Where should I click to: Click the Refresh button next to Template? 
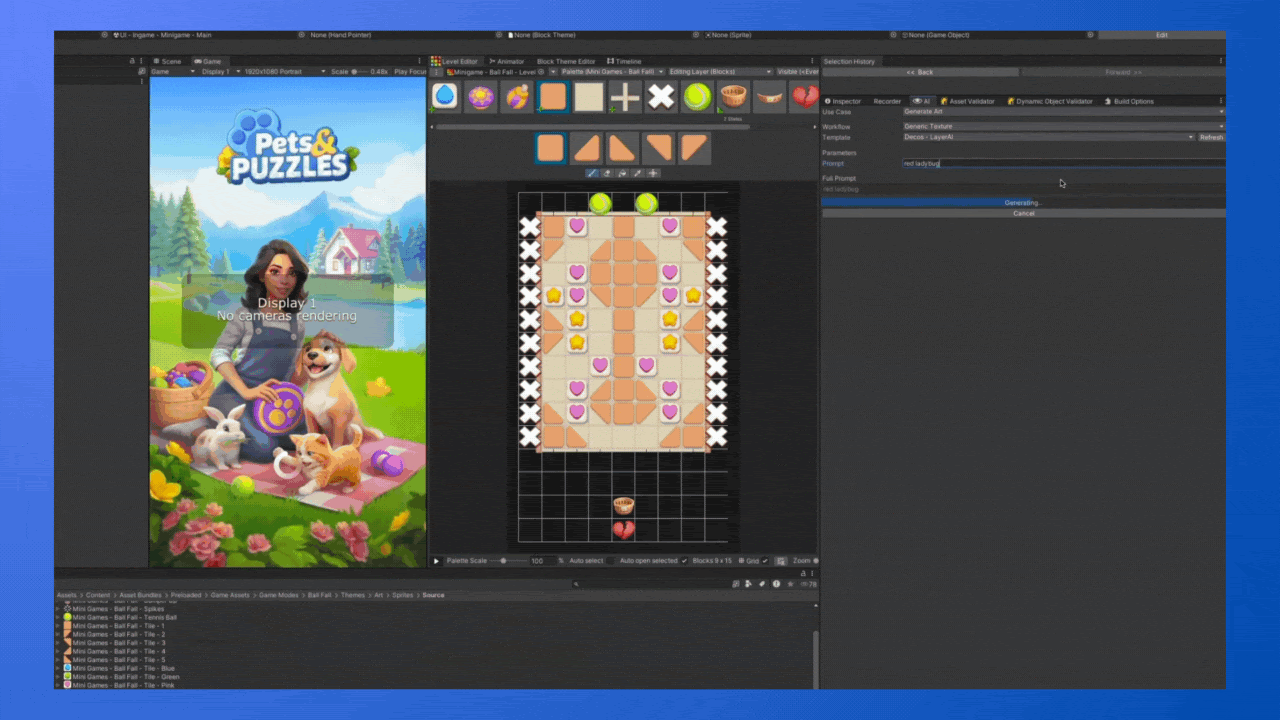(x=1211, y=137)
